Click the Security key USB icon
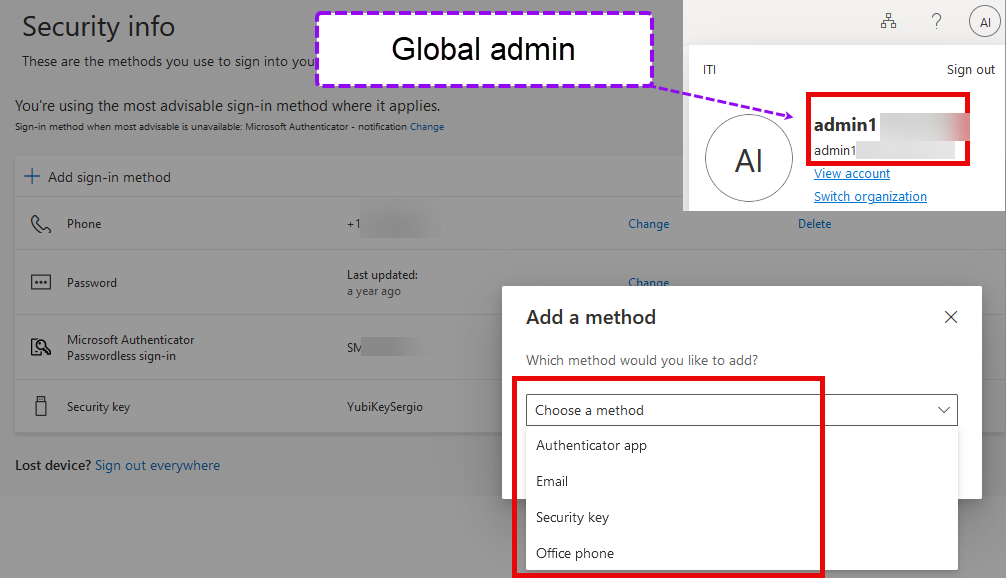The width and height of the screenshot is (1006, 578). pyautogui.click(x=40, y=406)
